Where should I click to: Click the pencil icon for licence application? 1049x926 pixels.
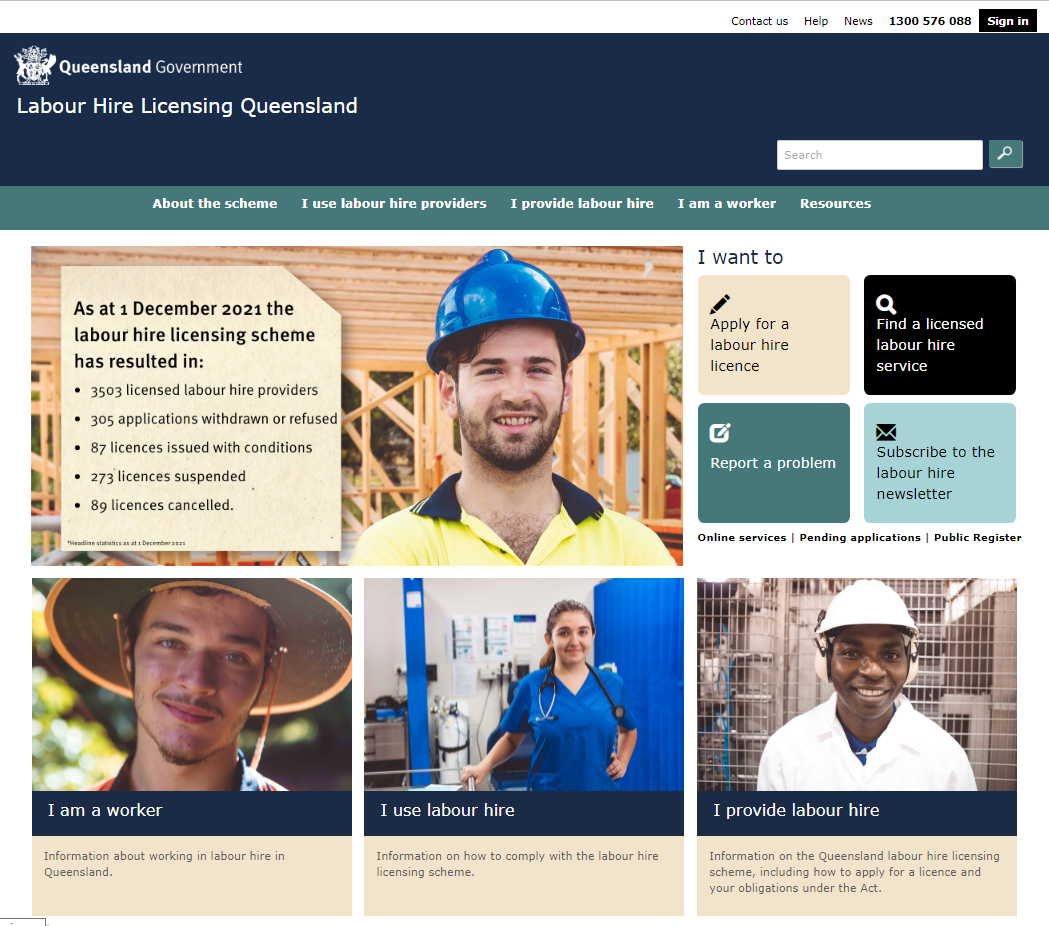coord(720,304)
